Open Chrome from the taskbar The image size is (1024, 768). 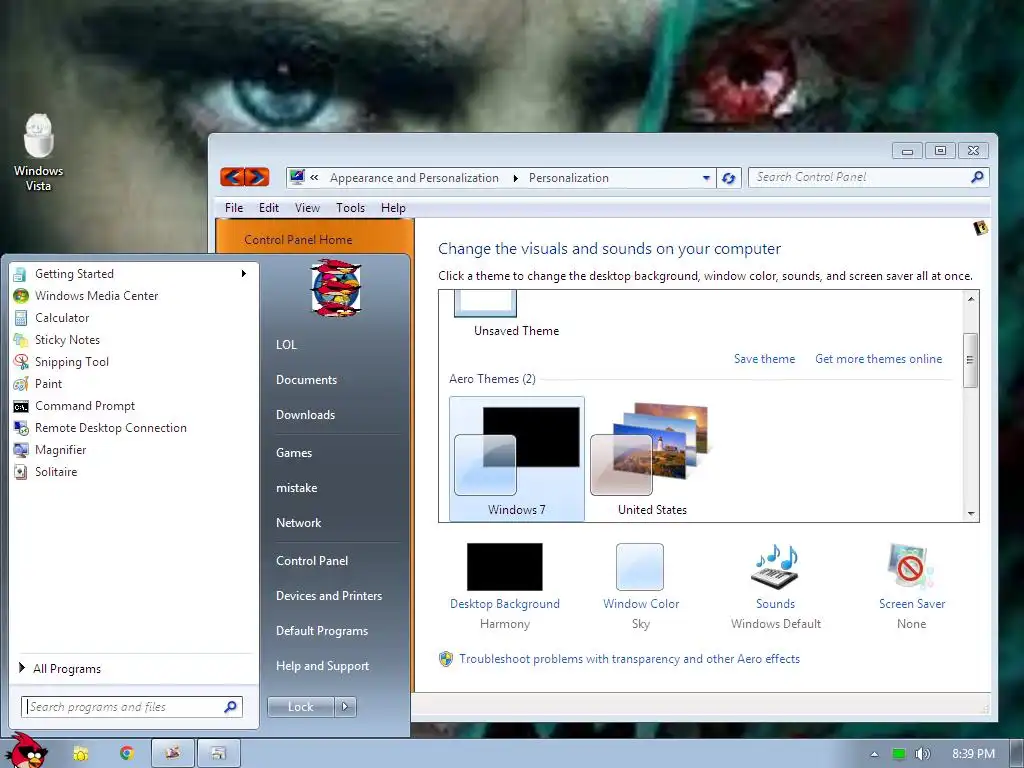(x=127, y=754)
